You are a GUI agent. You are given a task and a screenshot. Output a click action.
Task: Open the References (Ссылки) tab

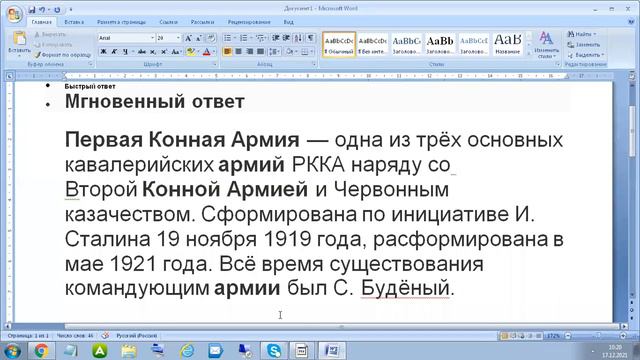coord(168,22)
